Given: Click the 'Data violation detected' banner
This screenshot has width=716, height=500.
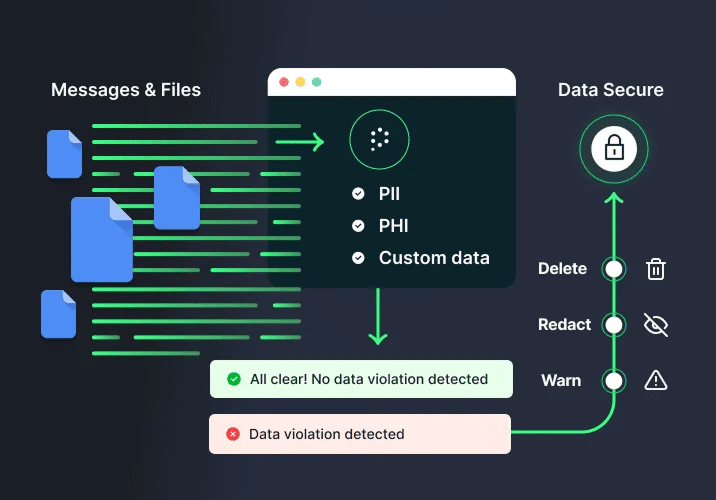Looking at the screenshot, I should point(360,434).
